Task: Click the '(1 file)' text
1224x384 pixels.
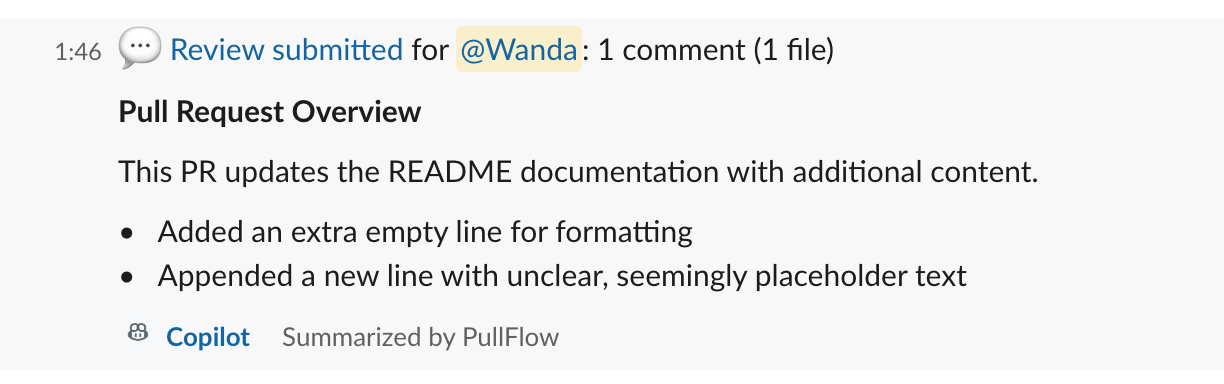Action: (x=794, y=49)
